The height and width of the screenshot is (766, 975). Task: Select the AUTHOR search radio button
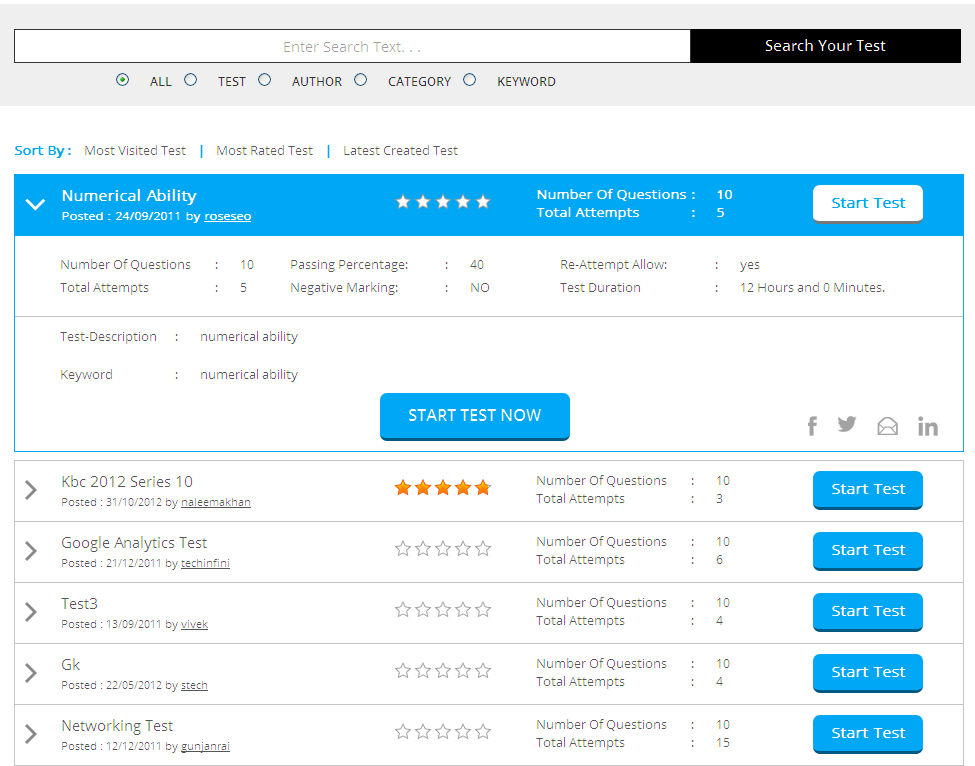click(x=265, y=80)
